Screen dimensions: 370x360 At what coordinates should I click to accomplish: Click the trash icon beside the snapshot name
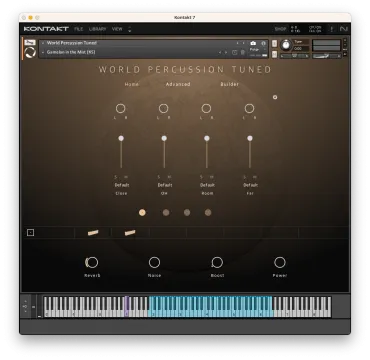(243, 52)
